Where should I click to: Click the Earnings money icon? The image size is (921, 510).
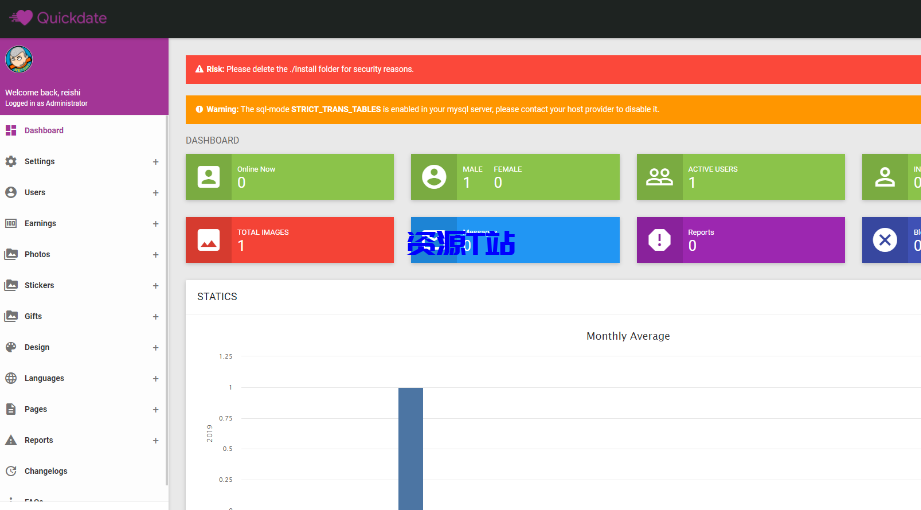point(11,223)
